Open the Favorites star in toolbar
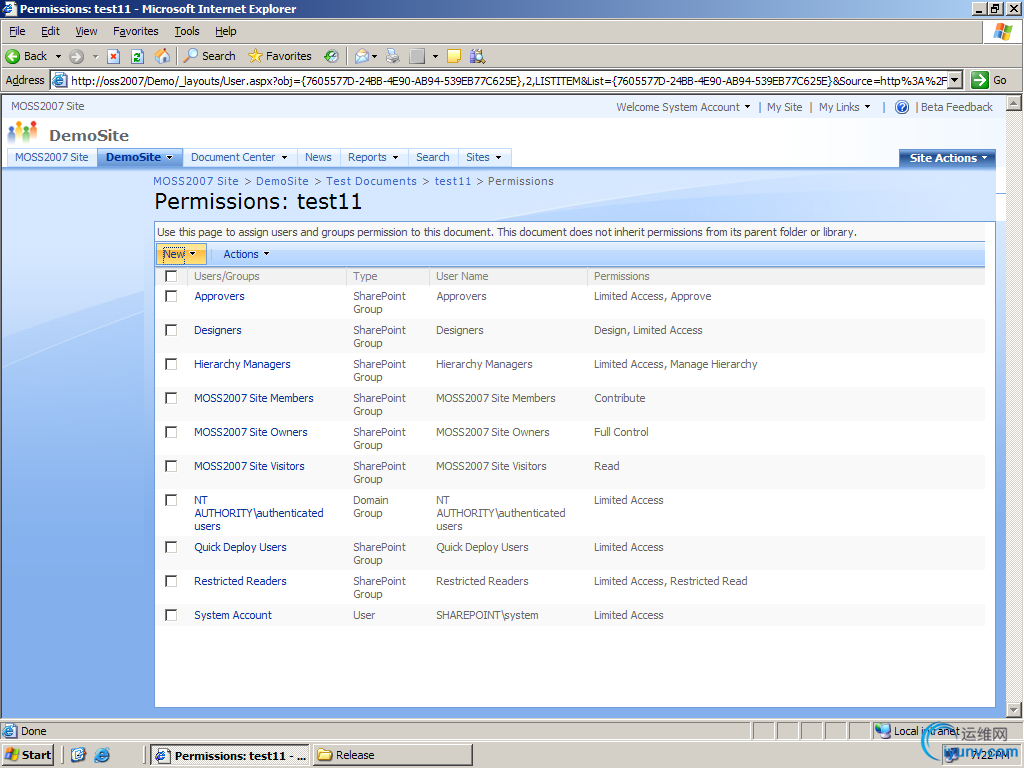 (280, 56)
